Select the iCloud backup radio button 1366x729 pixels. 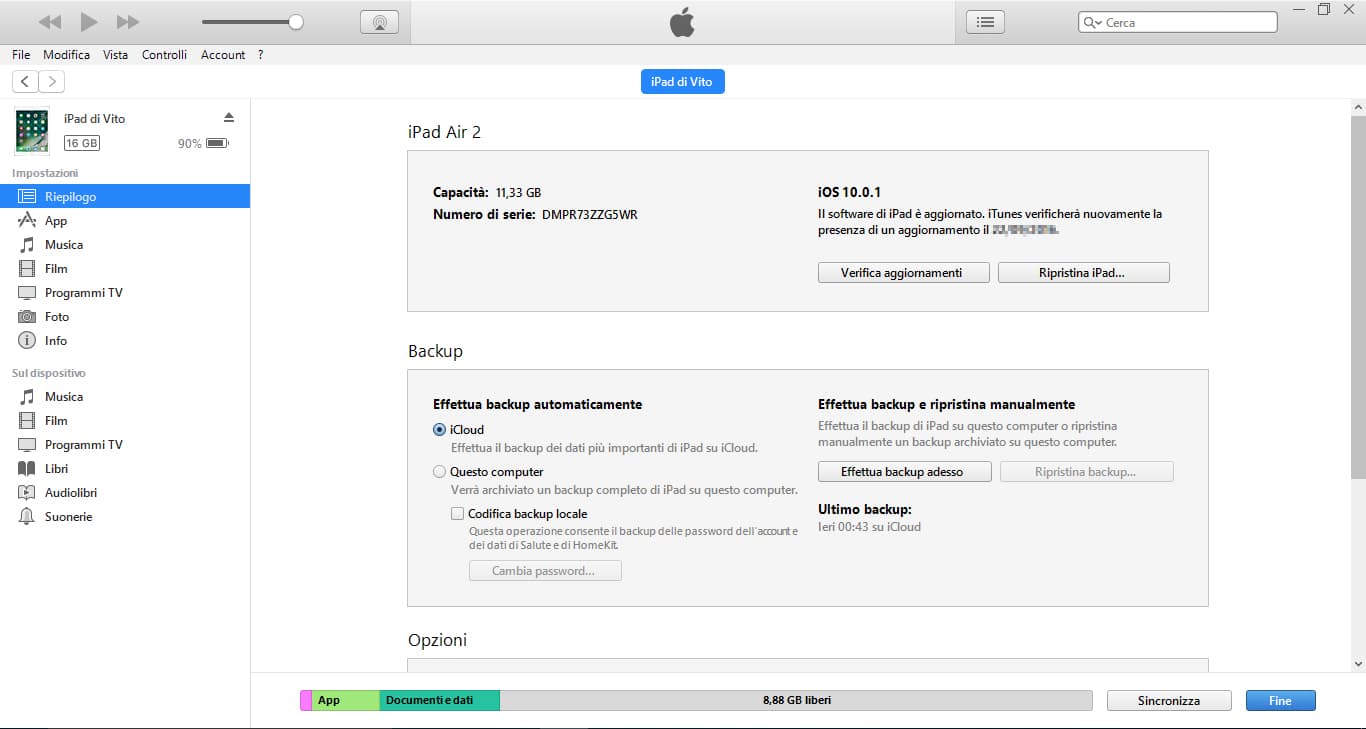440,430
